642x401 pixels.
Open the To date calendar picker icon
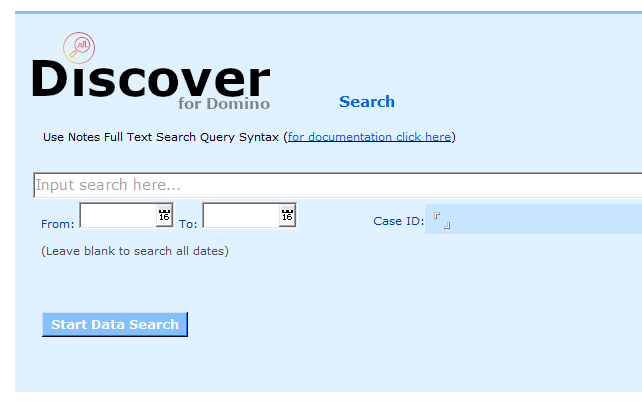tap(287, 215)
